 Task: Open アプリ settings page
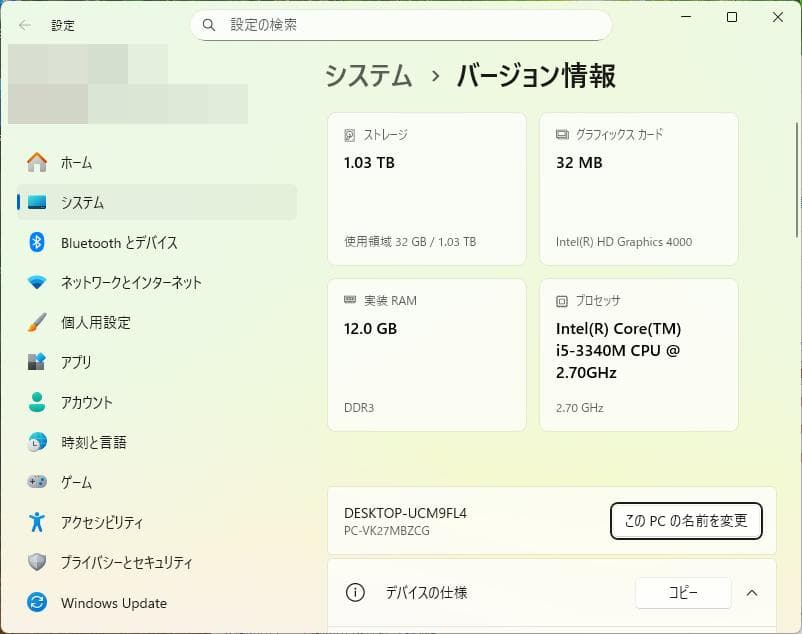(157, 362)
